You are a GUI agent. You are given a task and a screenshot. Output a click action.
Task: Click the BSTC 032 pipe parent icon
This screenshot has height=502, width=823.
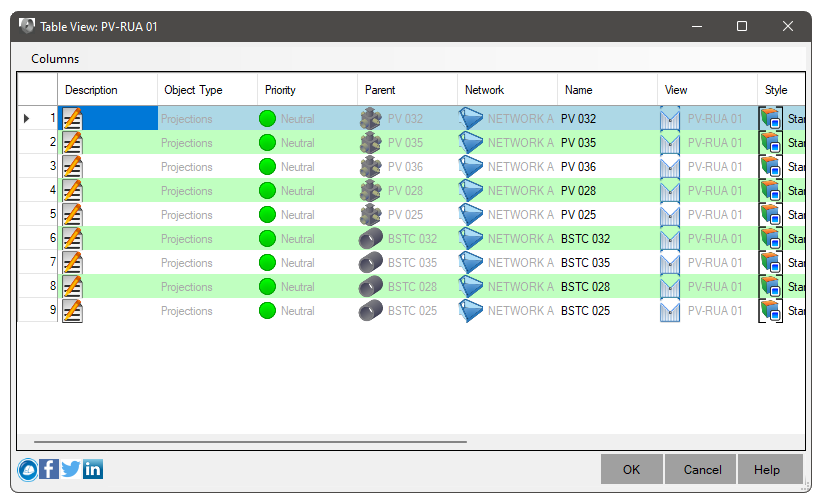[x=371, y=239]
